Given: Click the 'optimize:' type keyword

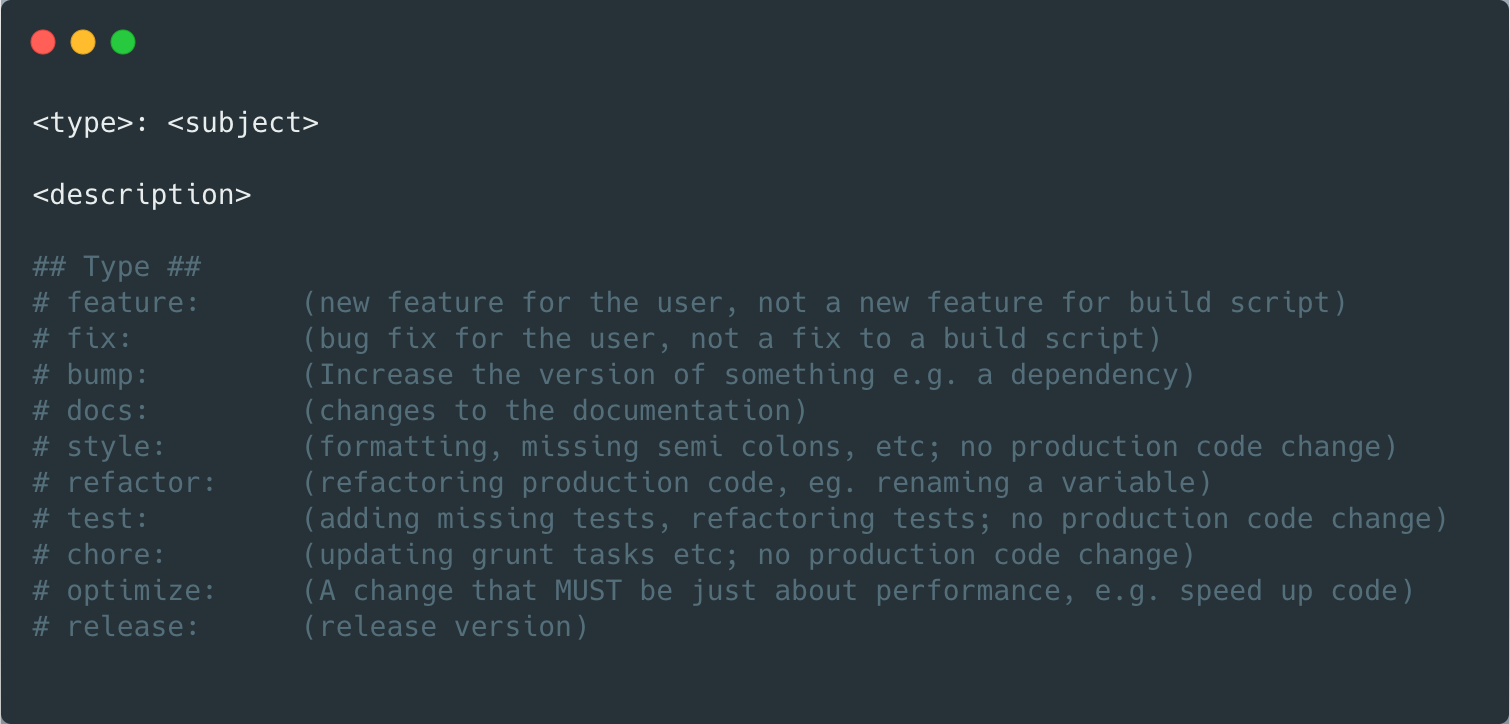Looking at the screenshot, I should pyautogui.click(x=142, y=591).
